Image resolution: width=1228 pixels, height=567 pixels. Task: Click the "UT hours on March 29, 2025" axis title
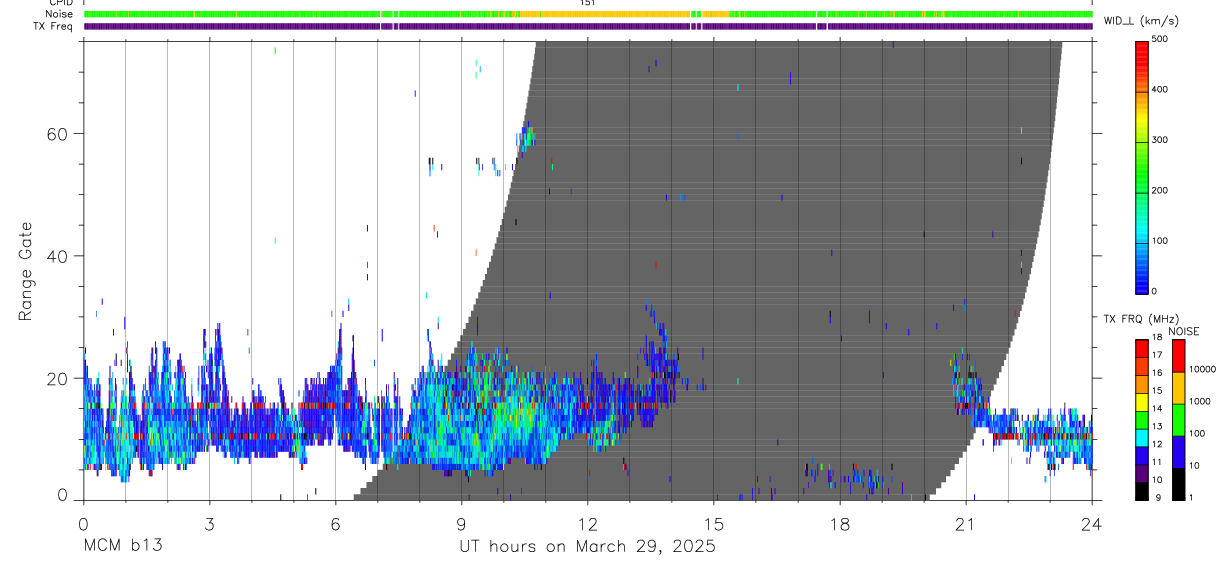point(587,546)
